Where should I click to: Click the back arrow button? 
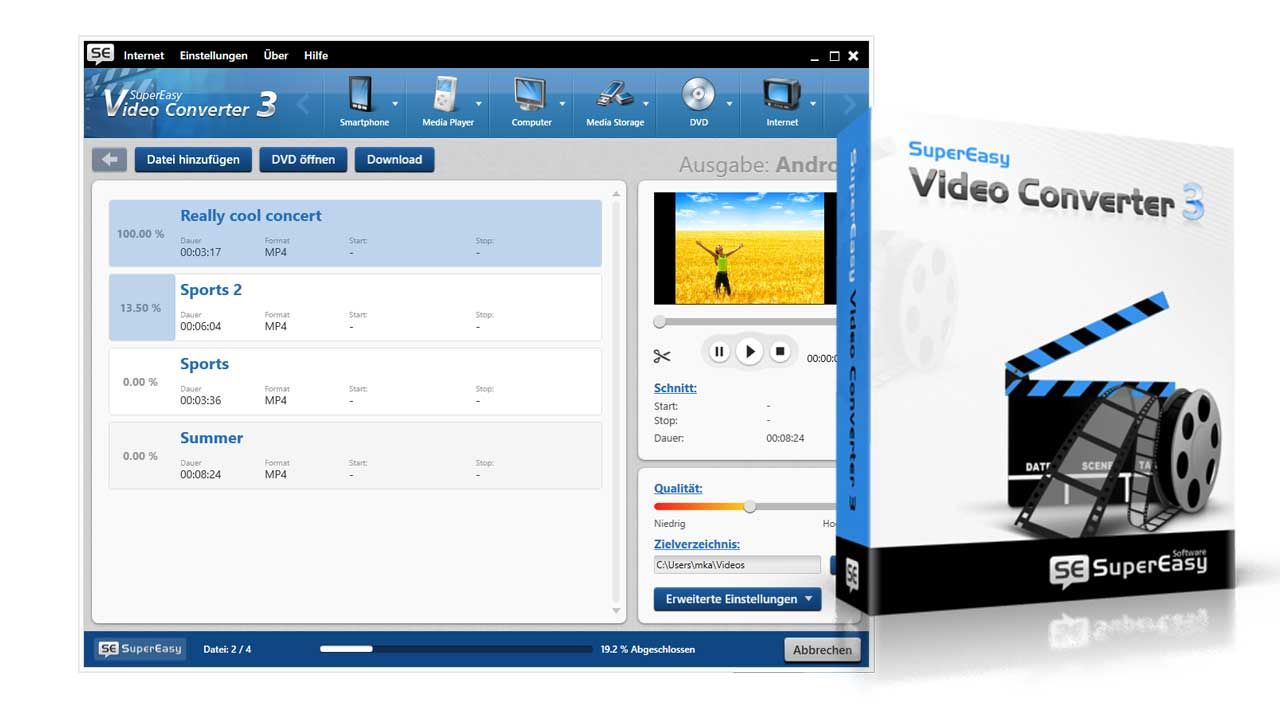[x=109, y=159]
